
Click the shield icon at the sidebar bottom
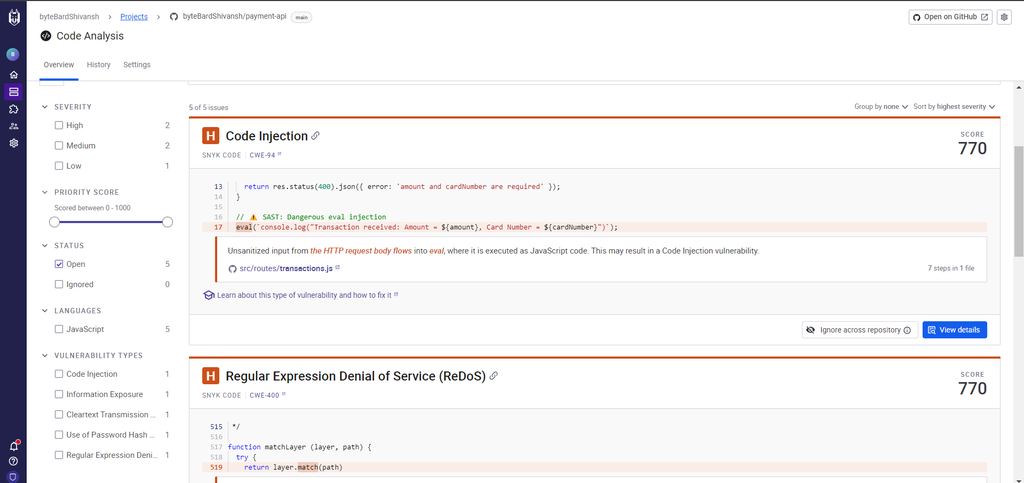coord(14,477)
